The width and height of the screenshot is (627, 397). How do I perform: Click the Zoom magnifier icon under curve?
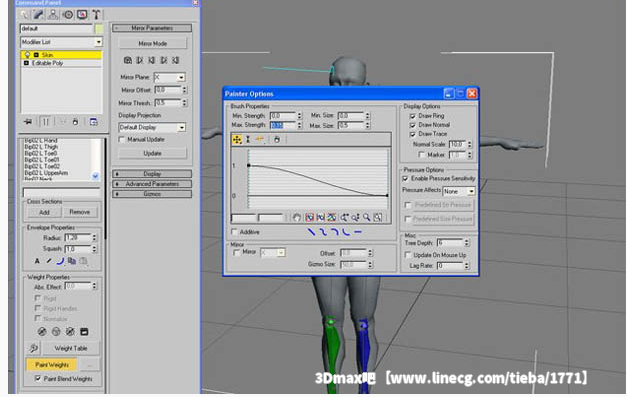pos(366,217)
